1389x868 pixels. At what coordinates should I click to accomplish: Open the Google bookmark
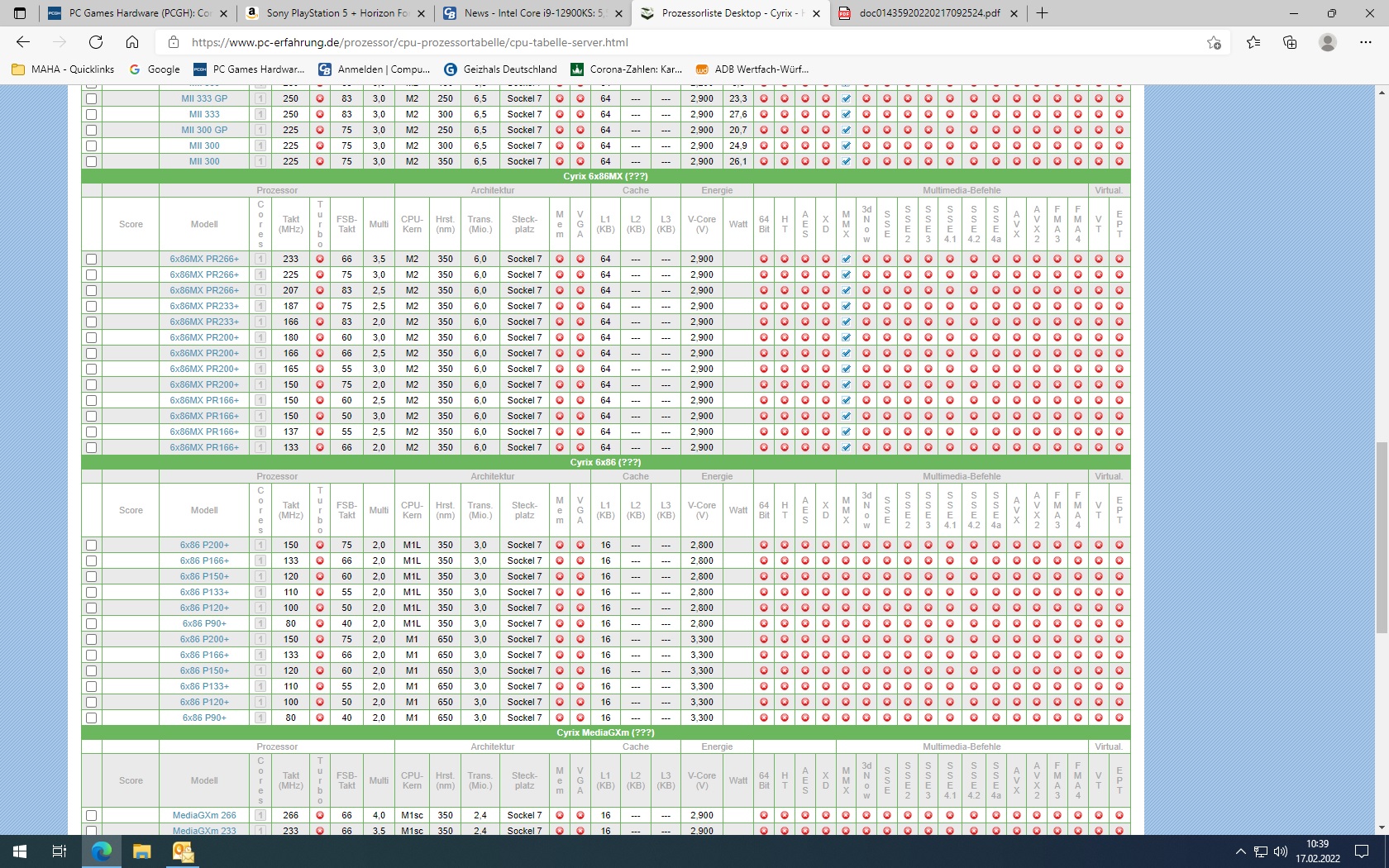(x=155, y=69)
